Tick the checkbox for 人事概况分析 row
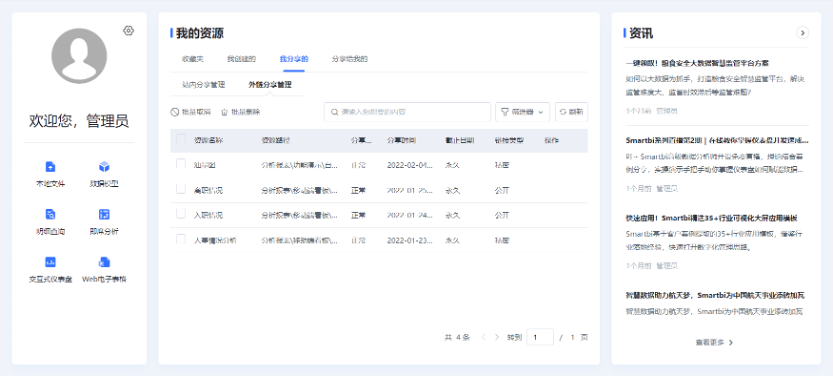This screenshot has height=376, width=834. (181, 239)
